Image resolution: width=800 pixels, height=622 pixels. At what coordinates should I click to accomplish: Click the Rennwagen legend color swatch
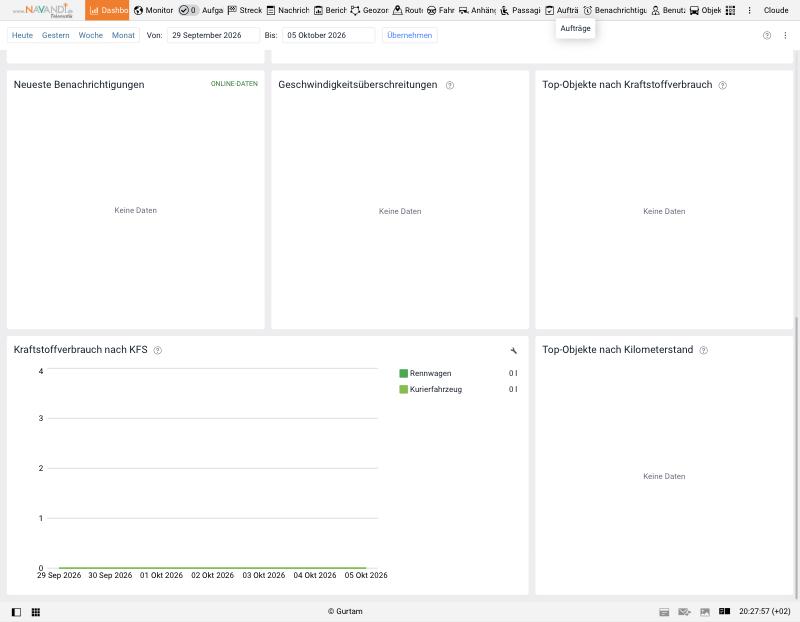coord(404,374)
